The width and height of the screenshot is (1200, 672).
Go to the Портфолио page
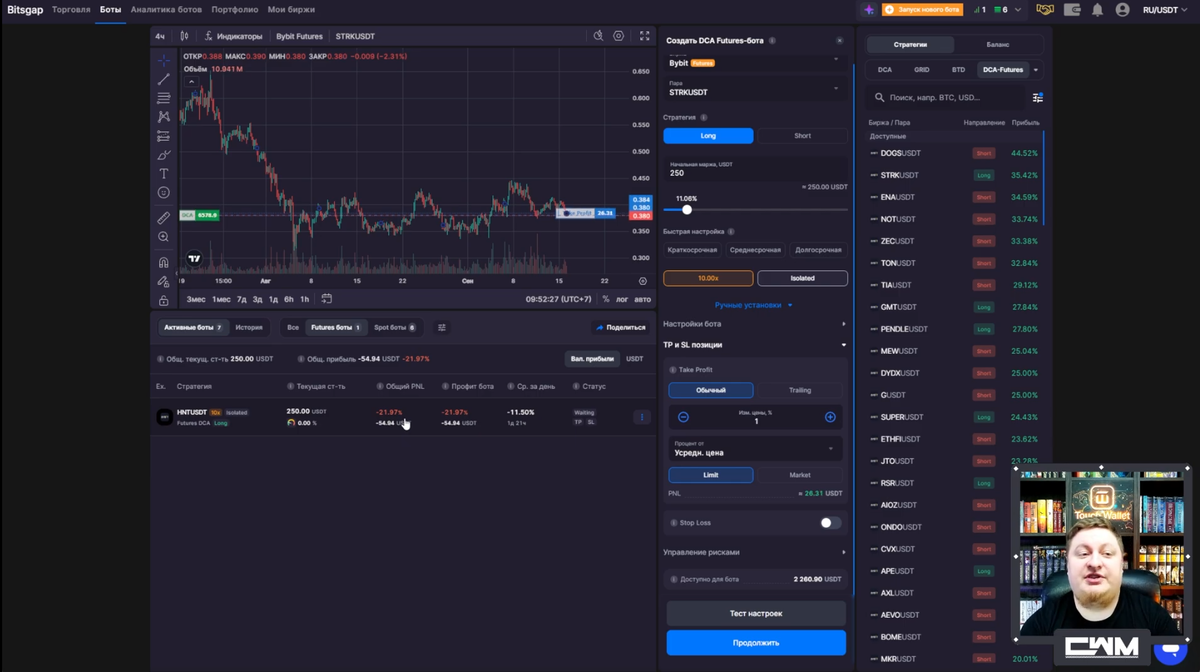(235, 10)
